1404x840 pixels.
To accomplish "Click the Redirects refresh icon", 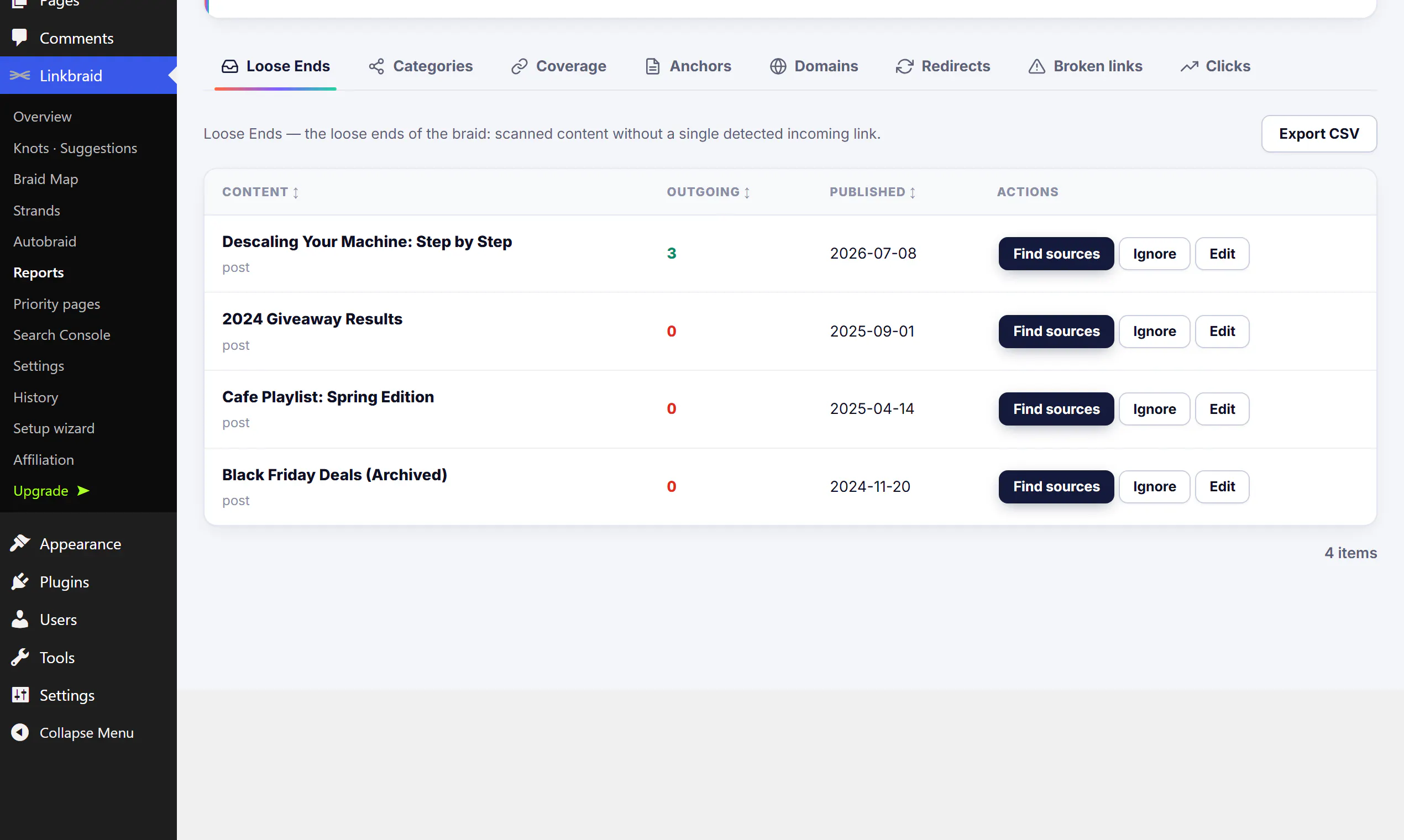I will click(905, 66).
